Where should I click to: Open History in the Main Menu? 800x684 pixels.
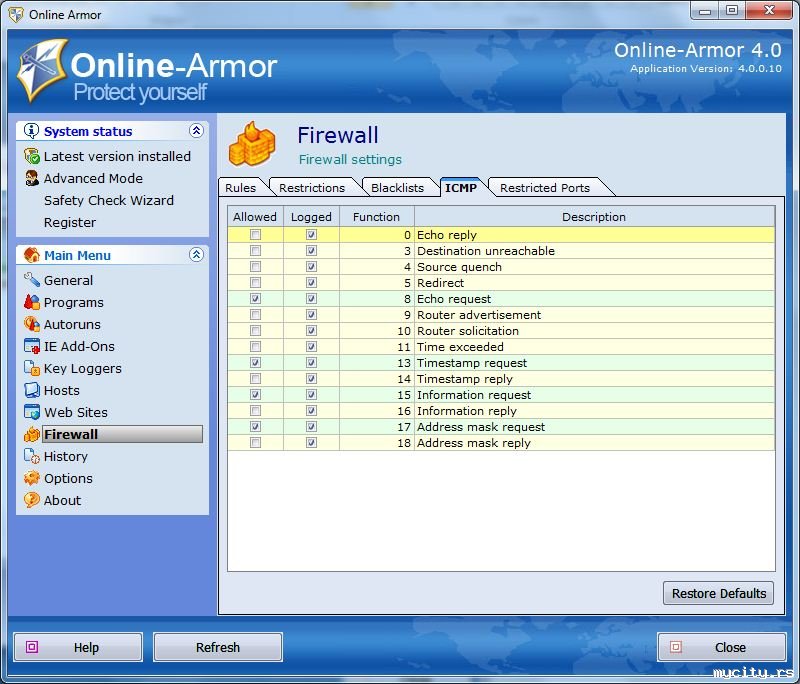pos(66,457)
